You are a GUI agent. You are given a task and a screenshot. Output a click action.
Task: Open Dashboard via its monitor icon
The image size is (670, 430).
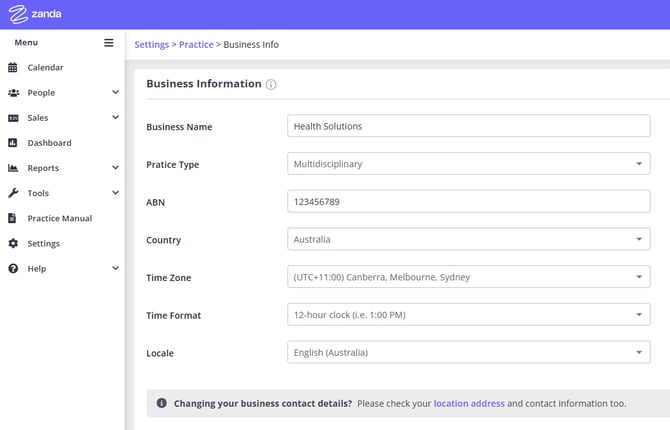[13, 143]
